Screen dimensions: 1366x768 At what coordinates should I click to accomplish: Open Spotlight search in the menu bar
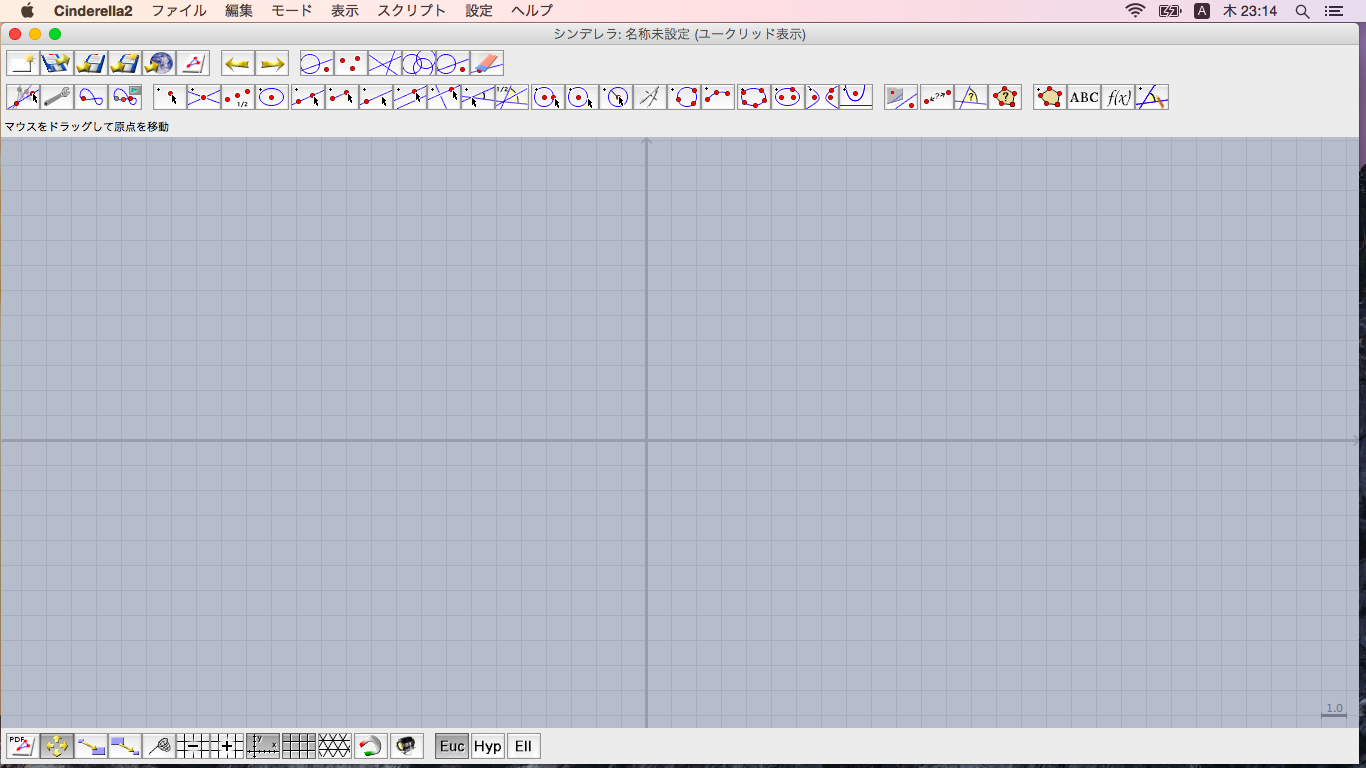pos(1302,11)
